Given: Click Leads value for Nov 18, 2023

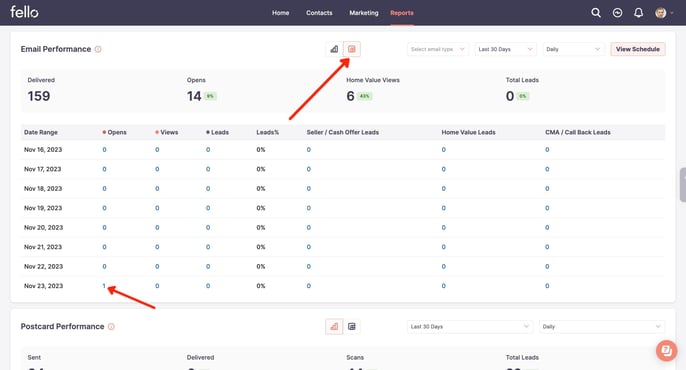Looking at the screenshot, I should point(208,188).
